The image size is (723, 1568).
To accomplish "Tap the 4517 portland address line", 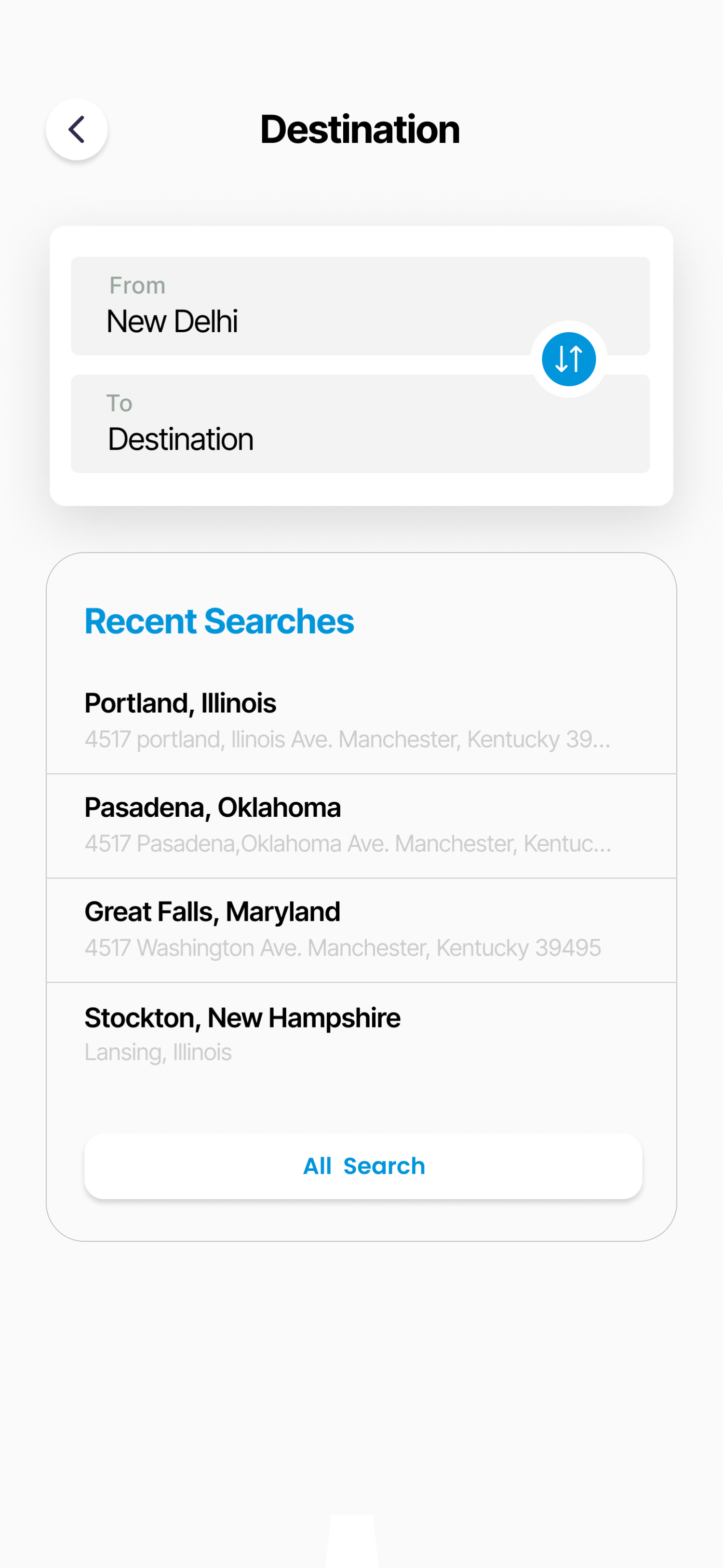I will click(x=347, y=739).
